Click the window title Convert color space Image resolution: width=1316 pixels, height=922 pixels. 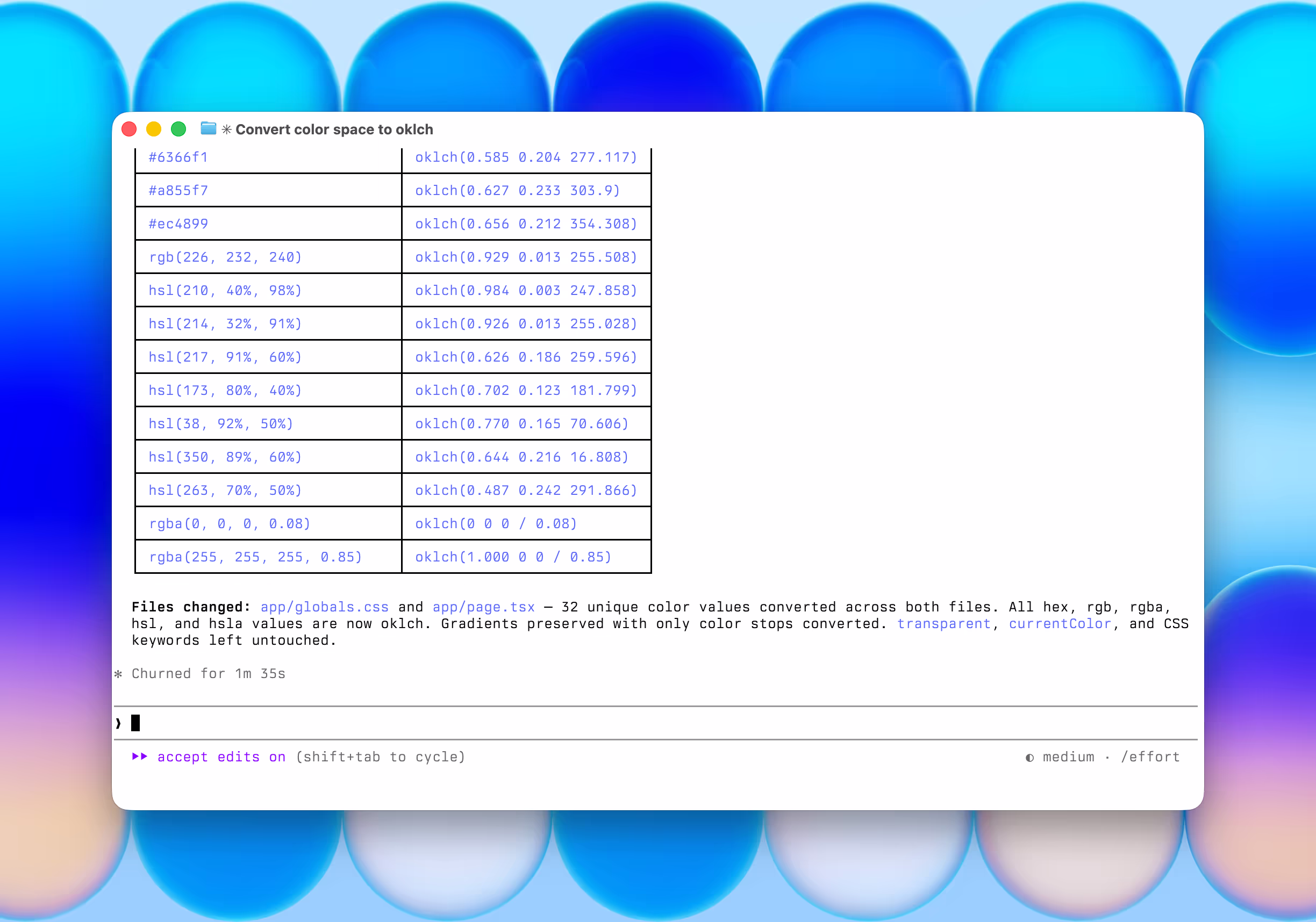(x=334, y=129)
